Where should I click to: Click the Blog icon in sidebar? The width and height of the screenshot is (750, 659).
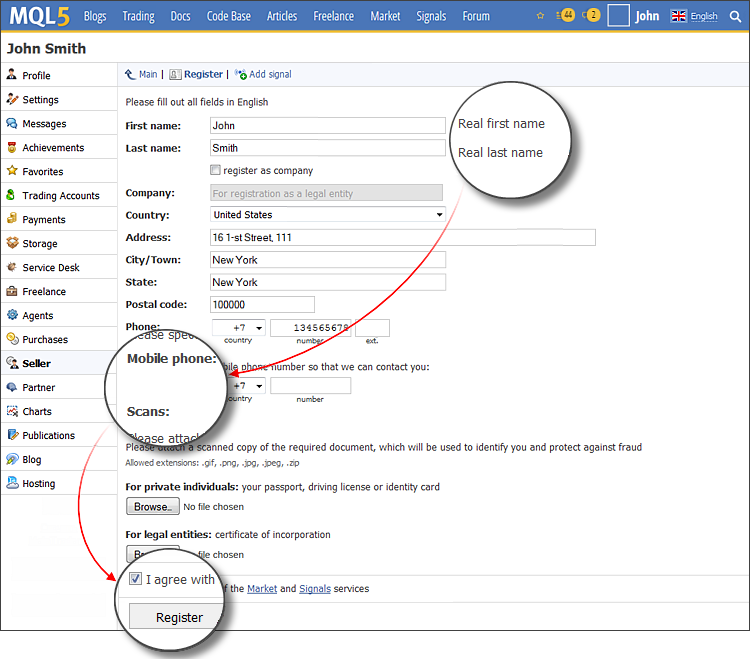[x=12, y=459]
